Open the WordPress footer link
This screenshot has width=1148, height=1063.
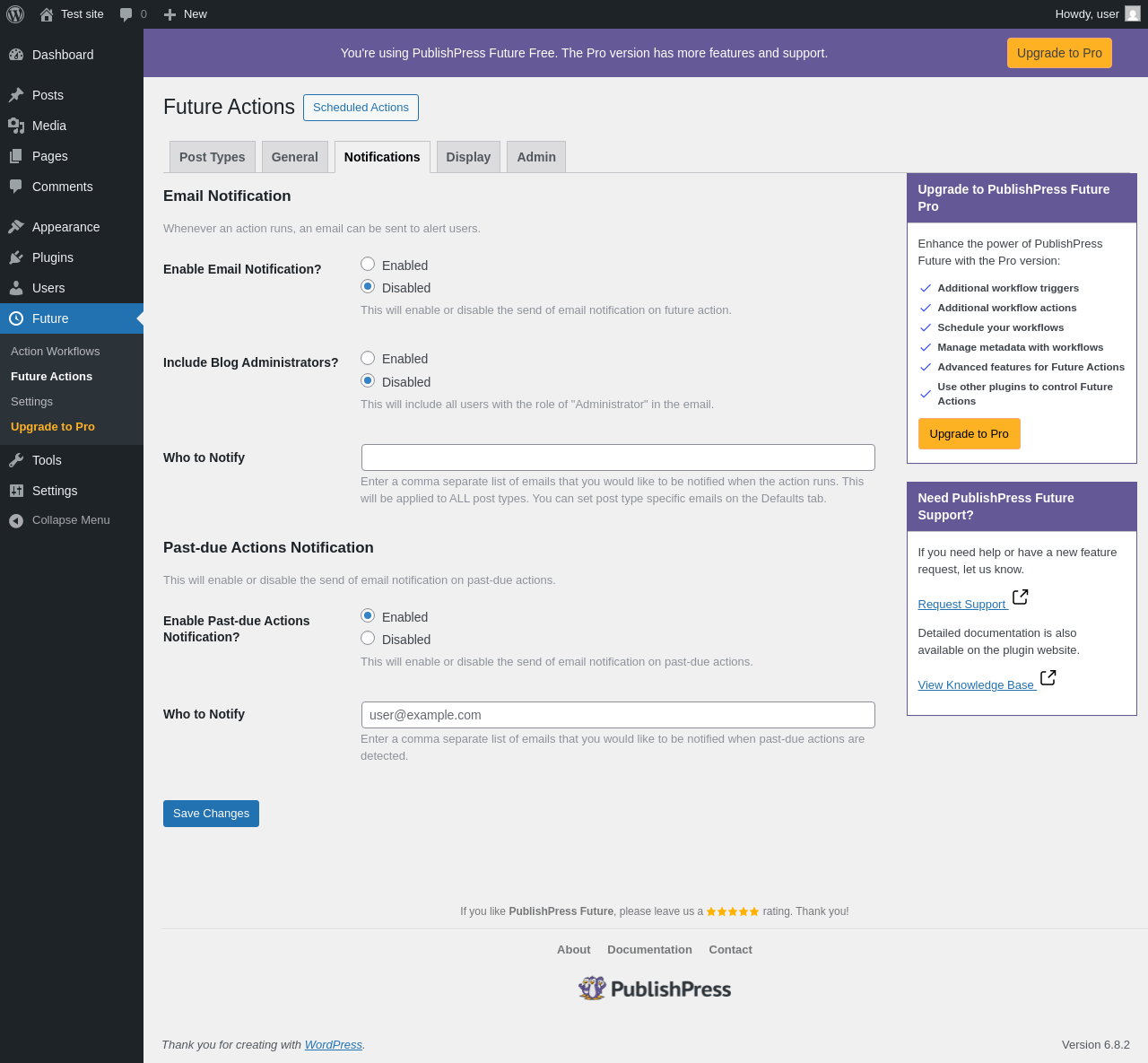(334, 1045)
